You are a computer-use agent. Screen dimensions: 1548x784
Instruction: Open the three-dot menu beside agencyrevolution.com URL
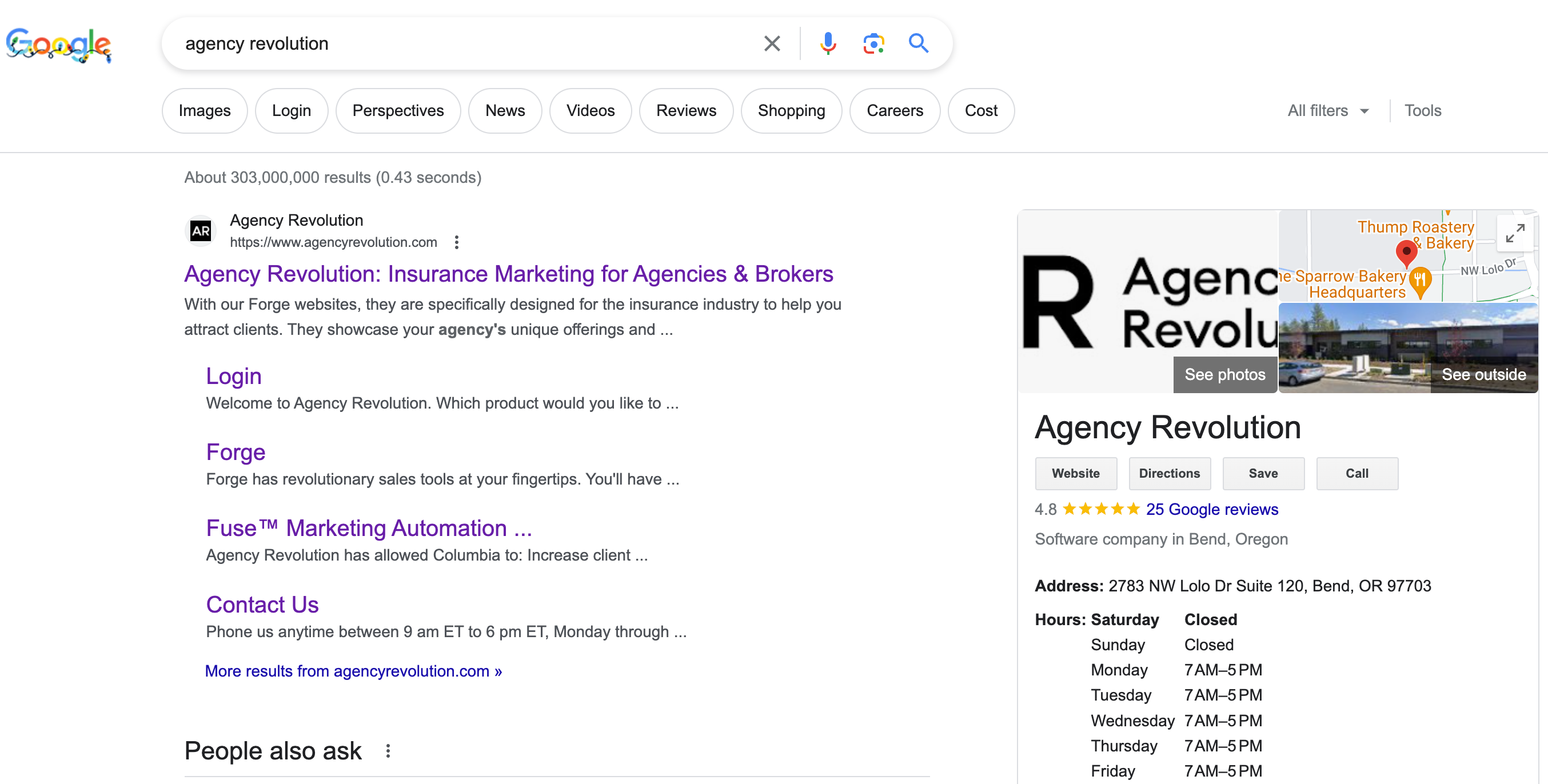(x=457, y=242)
